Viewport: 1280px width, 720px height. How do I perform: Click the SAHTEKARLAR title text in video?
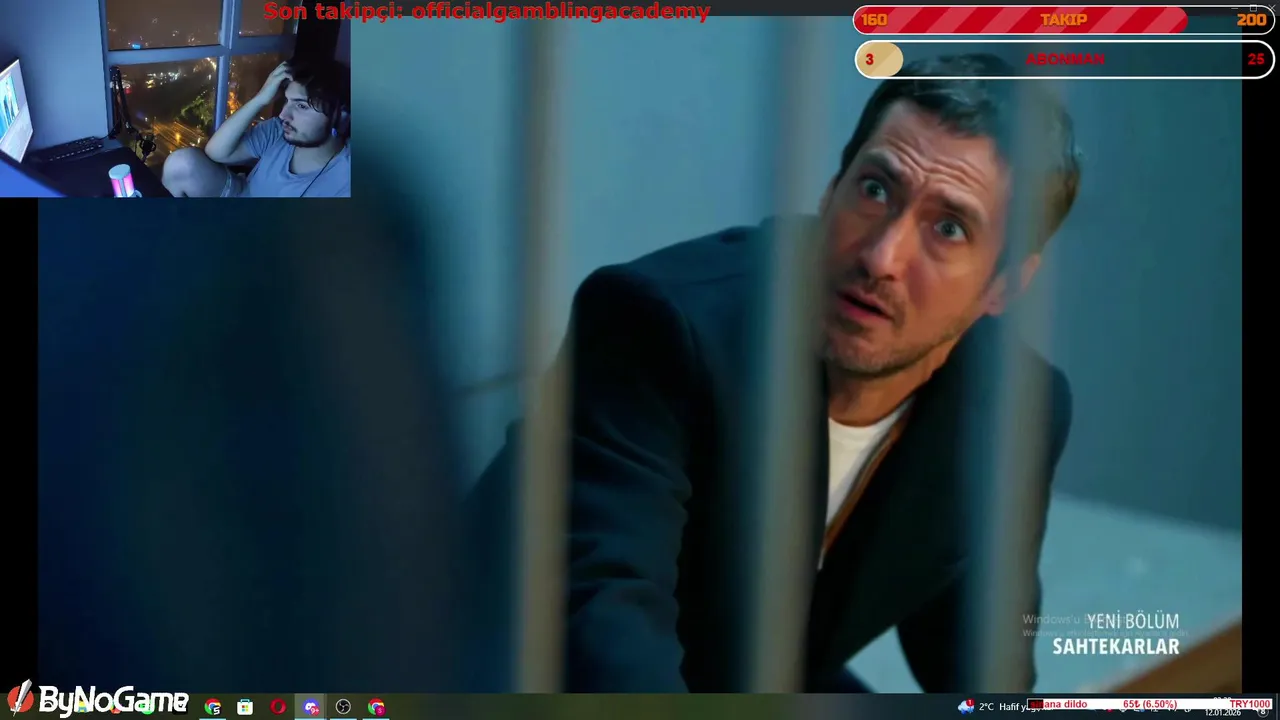coord(1116,646)
